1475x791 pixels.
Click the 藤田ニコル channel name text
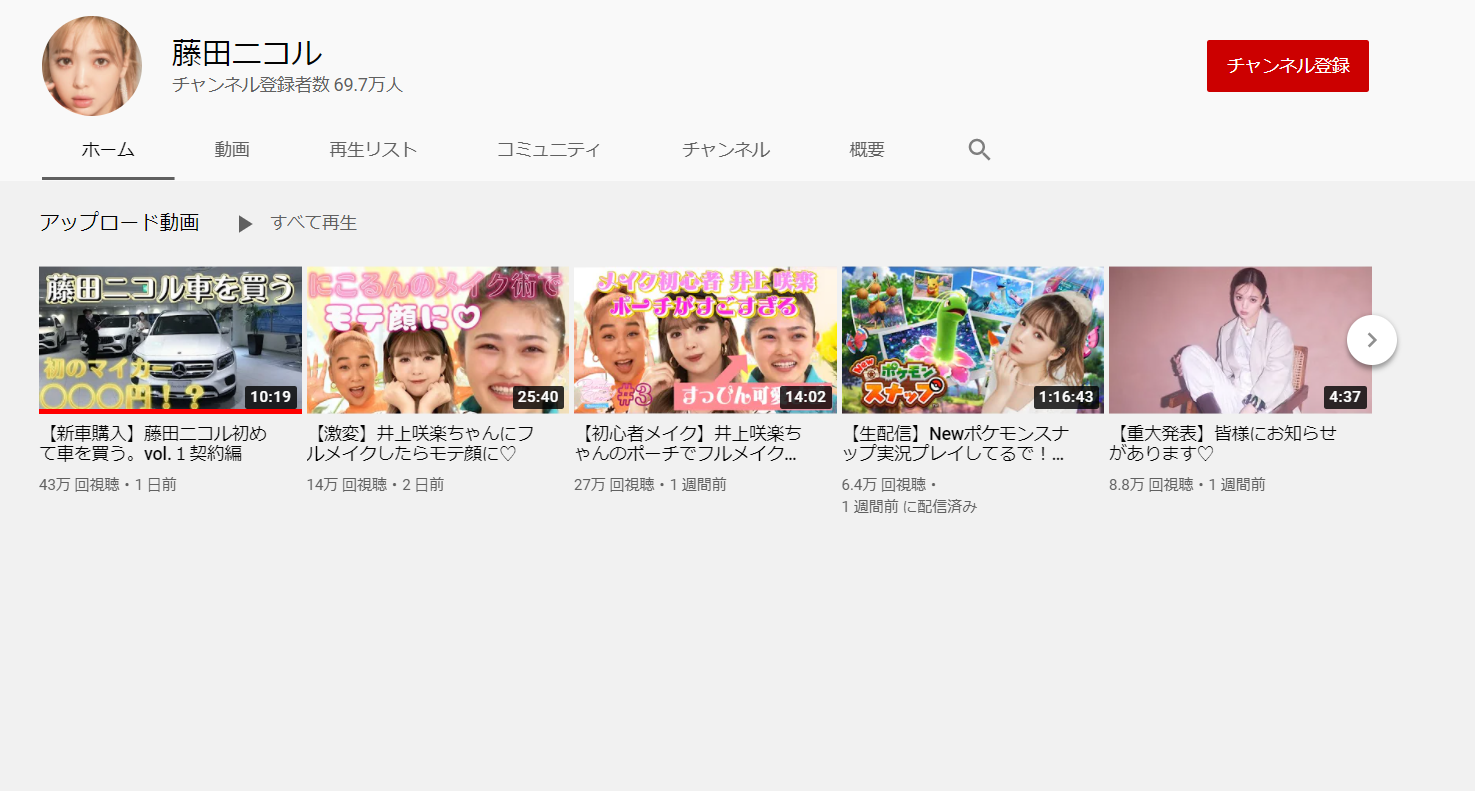click(x=247, y=53)
